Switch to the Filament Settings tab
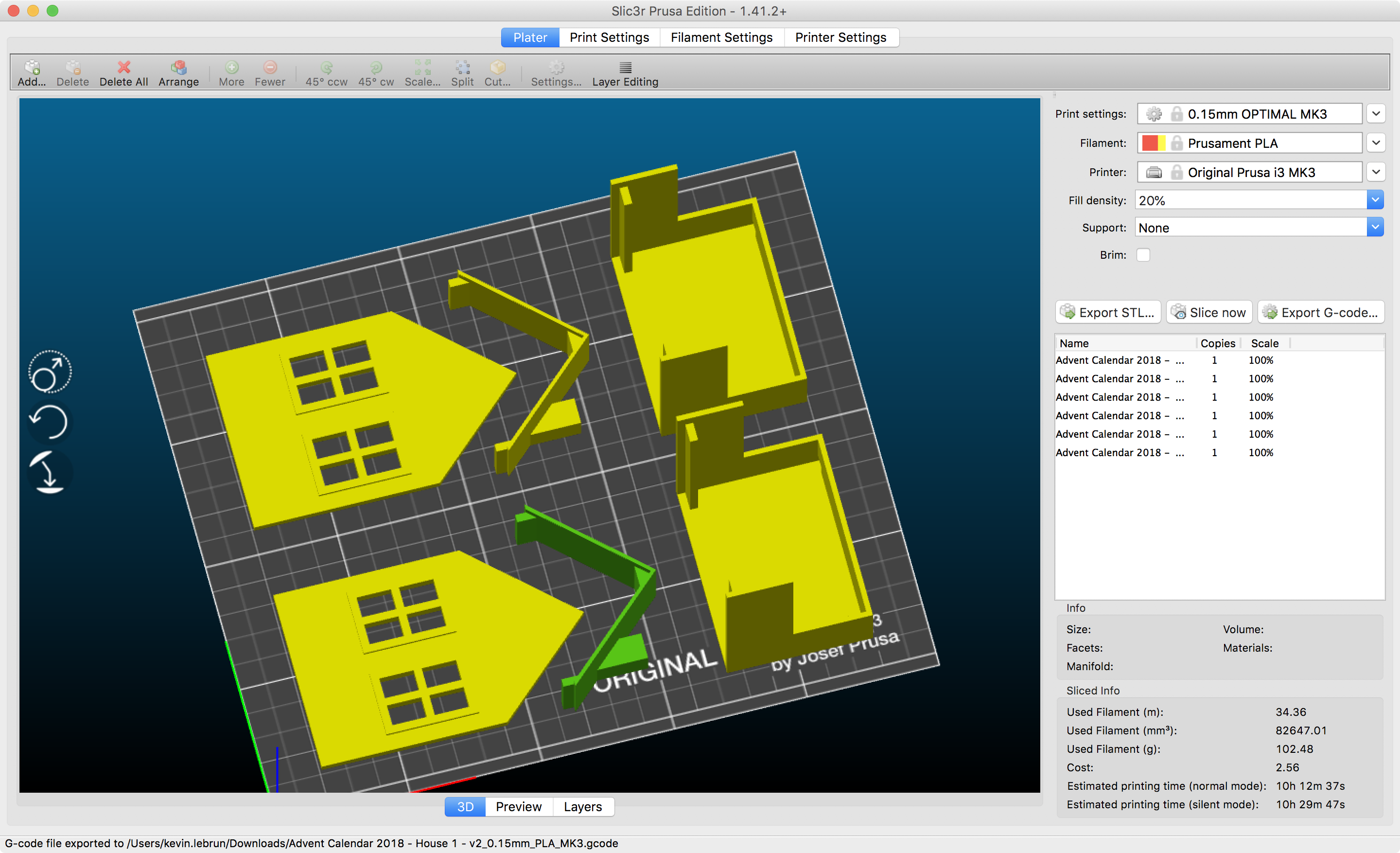This screenshot has width=1400, height=853. click(721, 37)
